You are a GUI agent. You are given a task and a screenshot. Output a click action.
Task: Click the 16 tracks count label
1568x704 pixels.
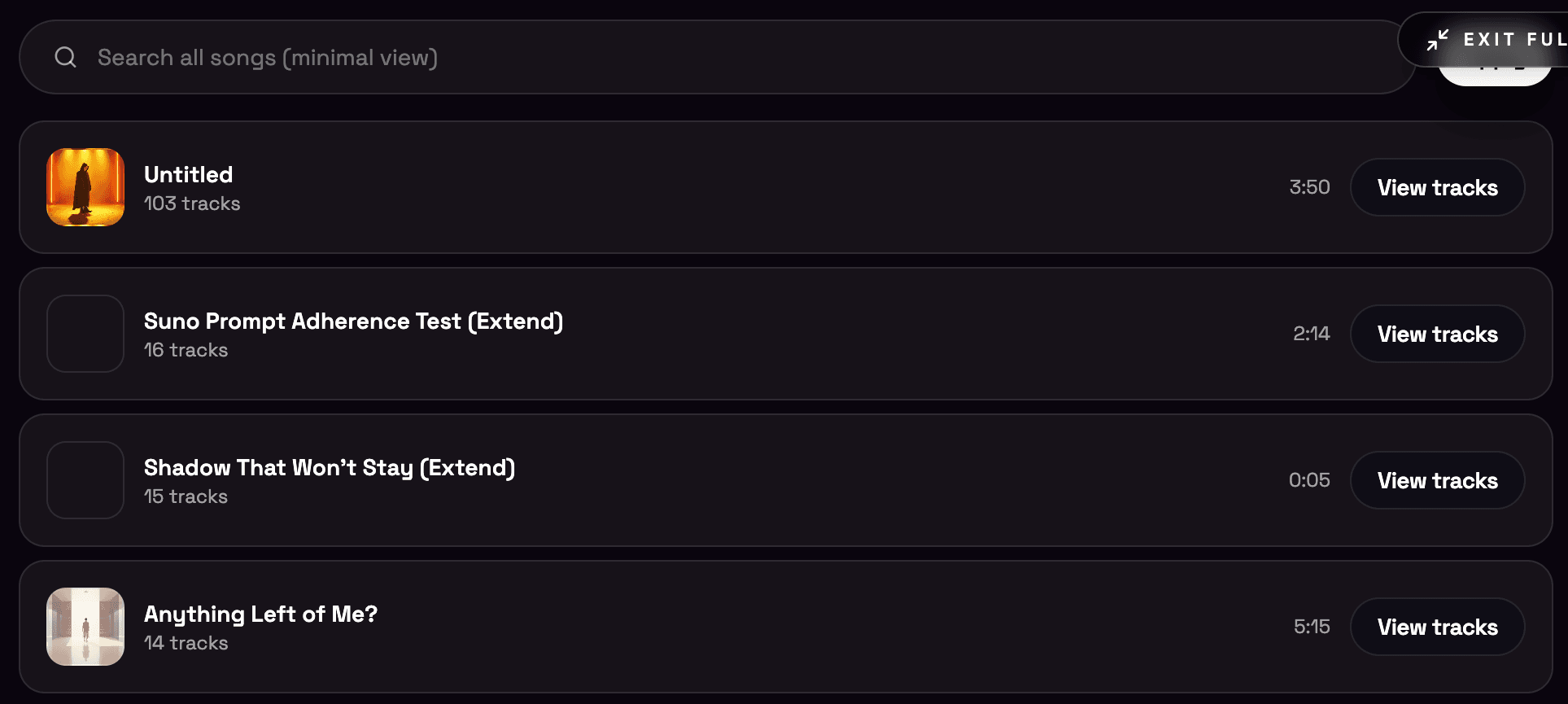[x=186, y=350]
